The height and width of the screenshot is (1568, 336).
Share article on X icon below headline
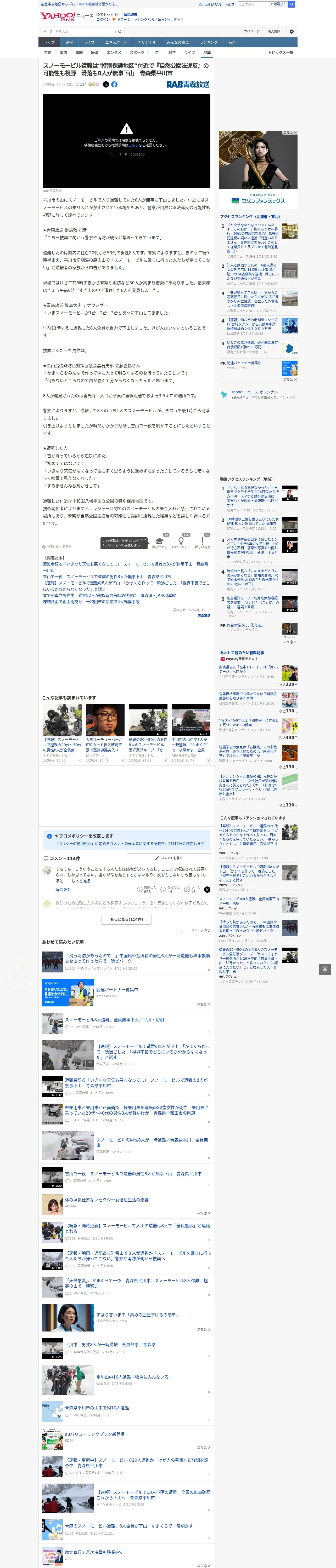(x=105, y=85)
